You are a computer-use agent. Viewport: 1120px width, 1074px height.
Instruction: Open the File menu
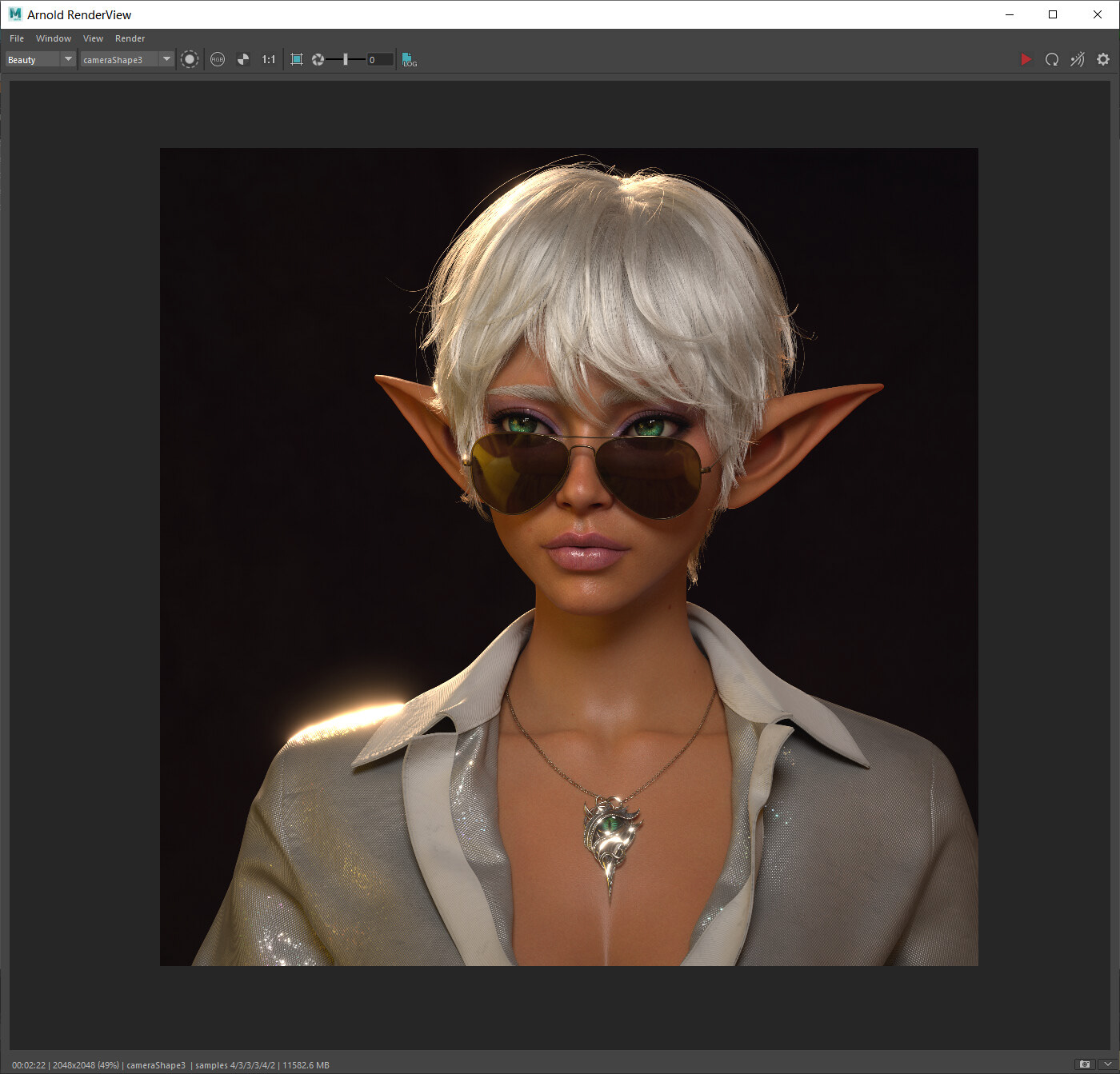pos(17,38)
